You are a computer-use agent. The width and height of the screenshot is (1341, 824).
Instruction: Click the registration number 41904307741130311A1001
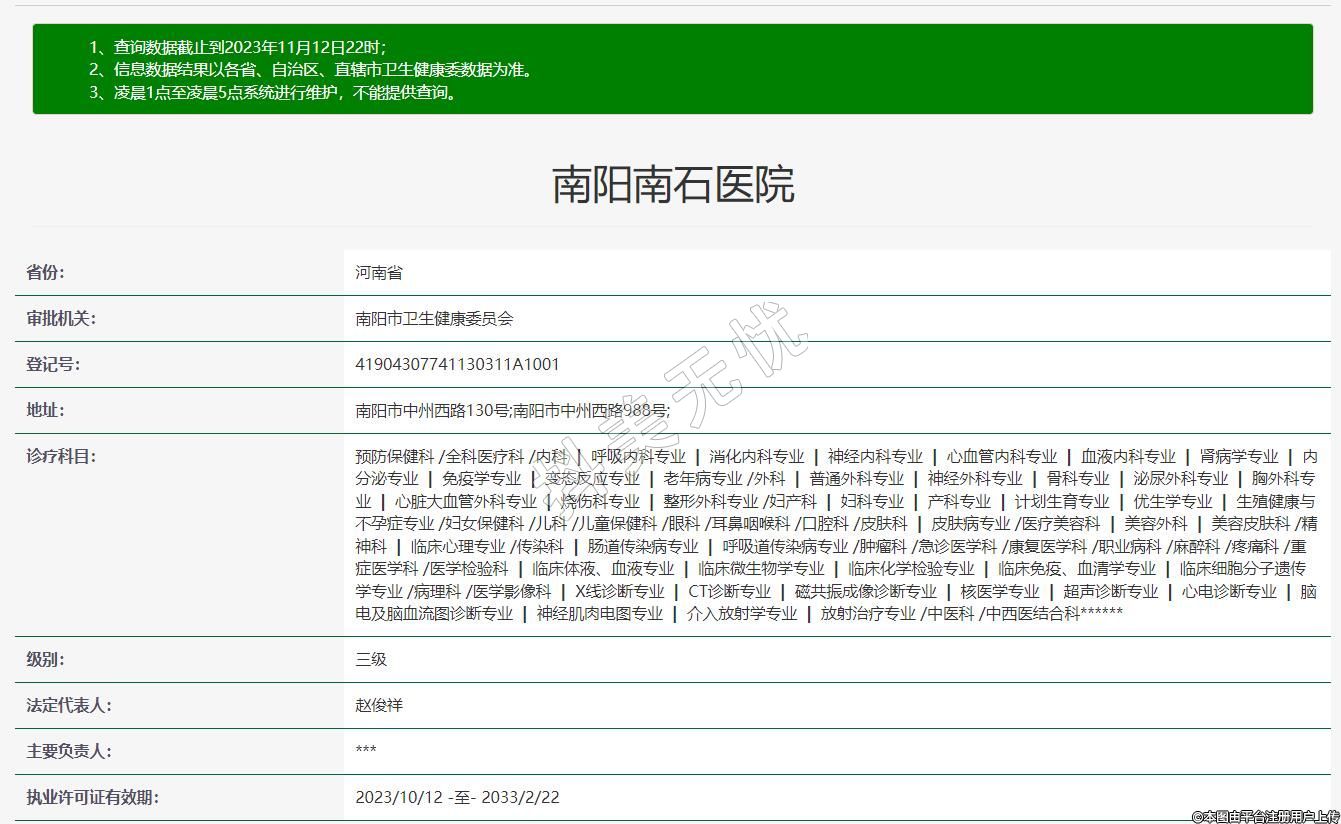coord(457,365)
